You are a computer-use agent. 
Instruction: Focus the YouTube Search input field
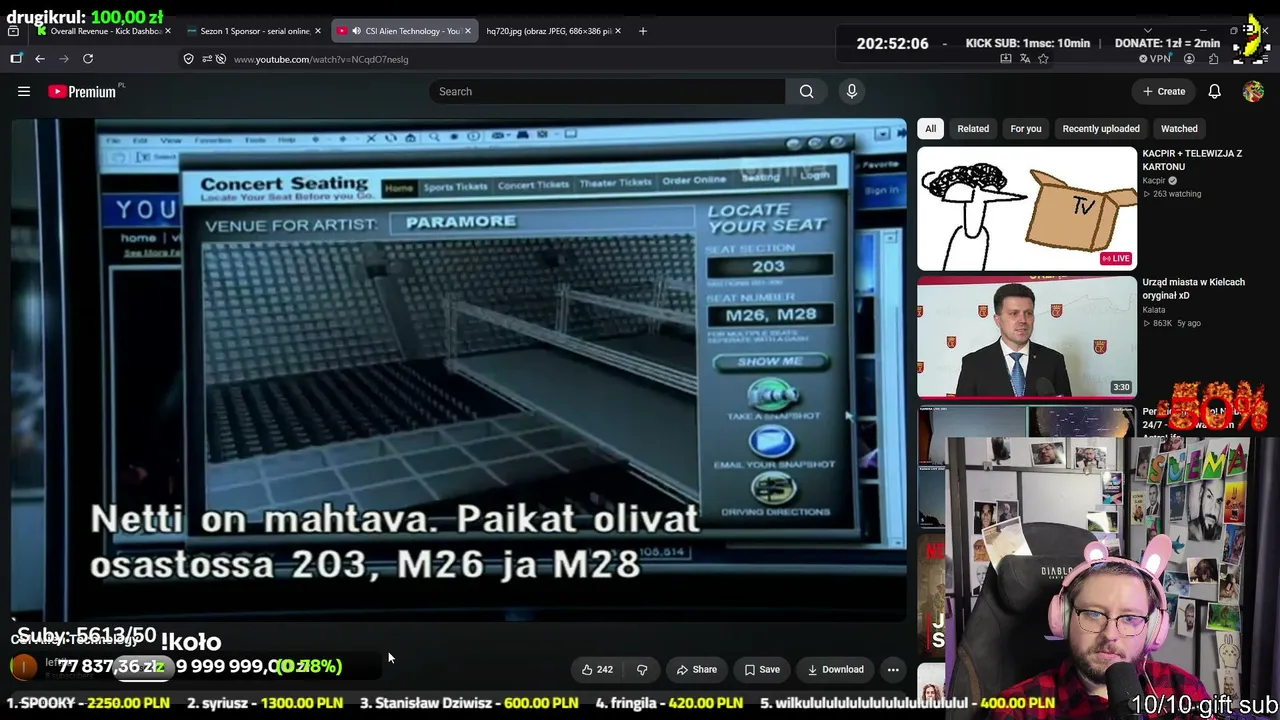tap(606, 91)
